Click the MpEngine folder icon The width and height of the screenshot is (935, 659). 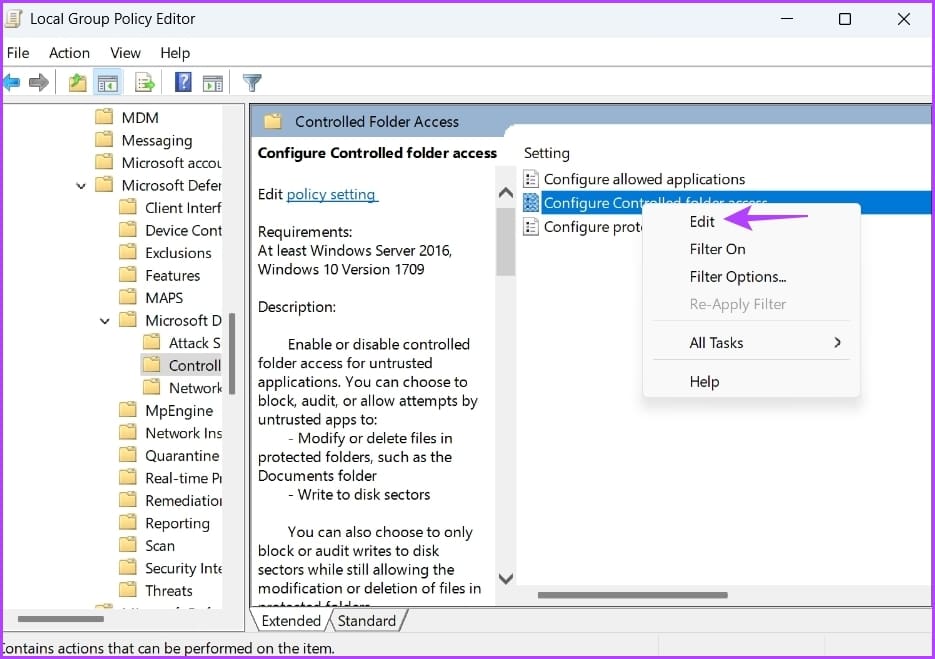[x=128, y=409]
